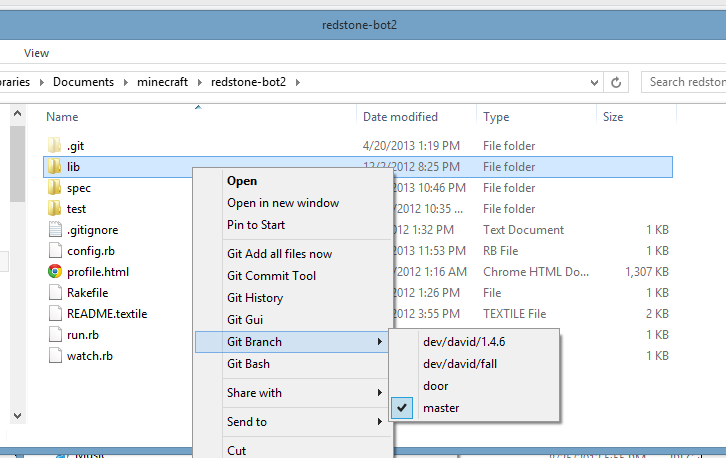This screenshot has width=726, height=458.
Task: Switch to the dev/david/1.4.6 branch
Action: click(x=474, y=342)
